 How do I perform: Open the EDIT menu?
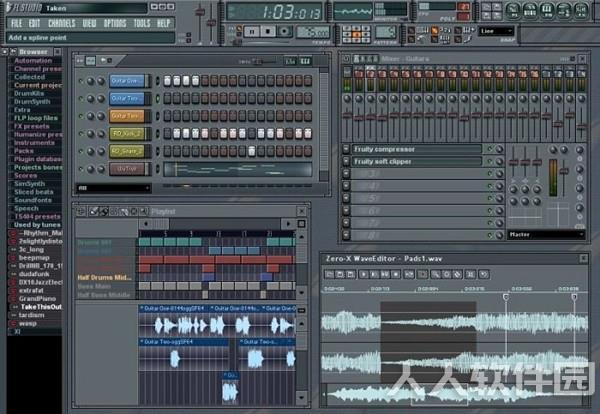(x=34, y=24)
